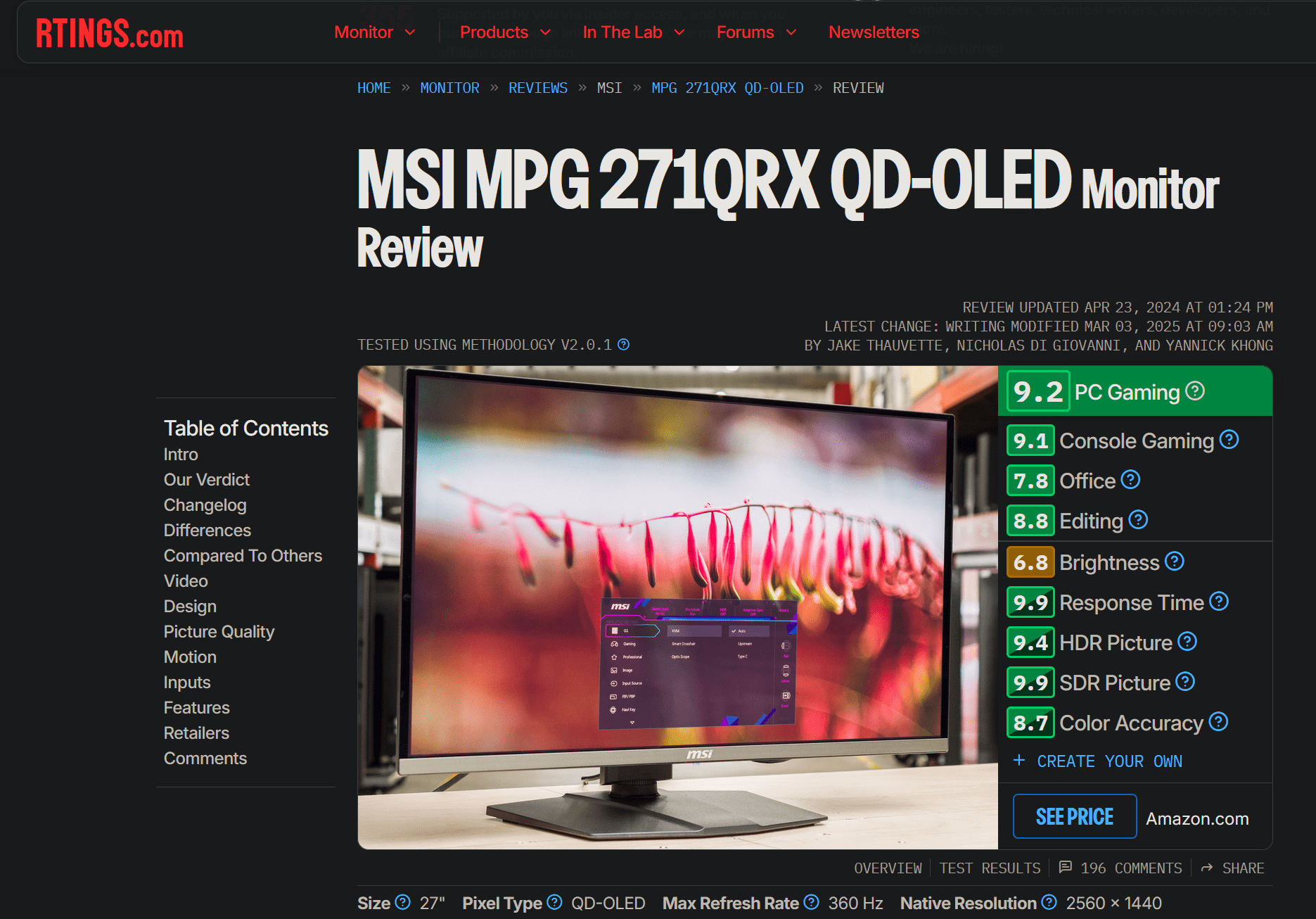This screenshot has height=919, width=1316.
Task: Click the methodology V2.0.1 help icon
Action: (623, 344)
